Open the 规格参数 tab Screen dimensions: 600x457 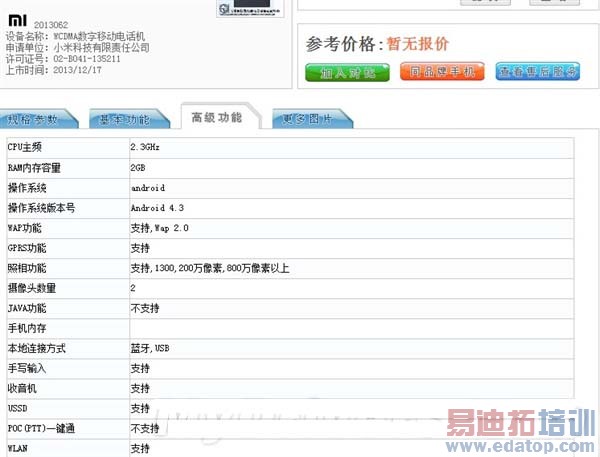pyautogui.click(x=38, y=119)
